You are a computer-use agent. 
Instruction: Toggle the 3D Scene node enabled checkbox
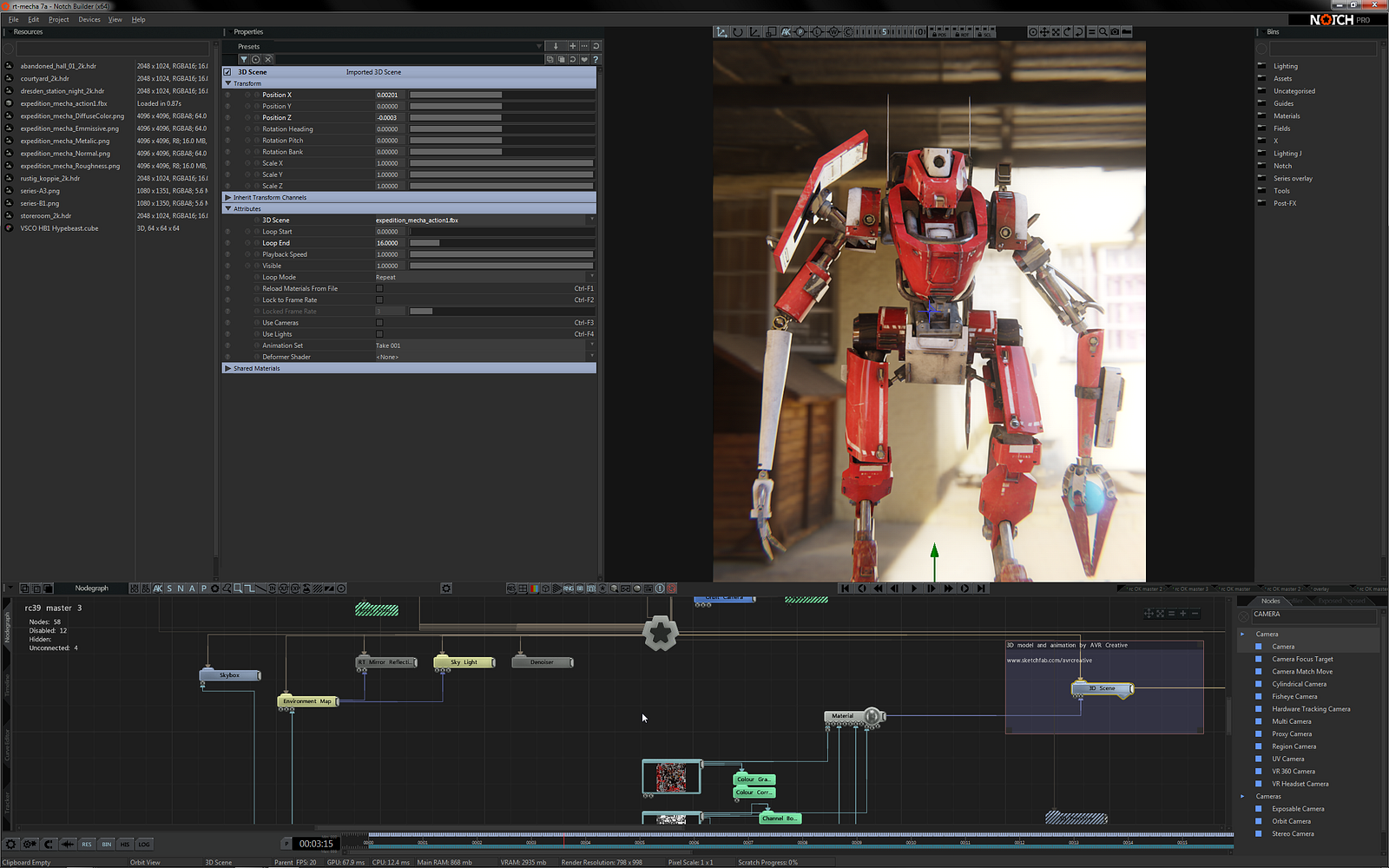pos(227,72)
